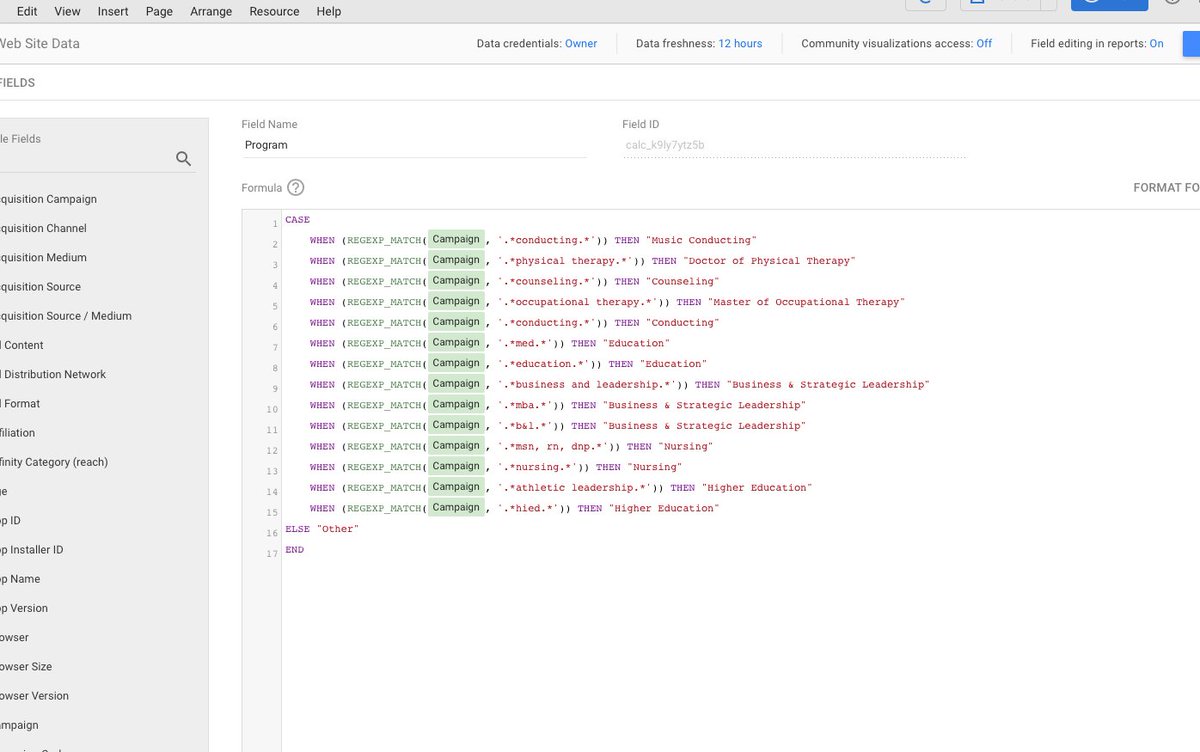
Task: Click the "Nursing" string on line 13
Action: coord(654,467)
